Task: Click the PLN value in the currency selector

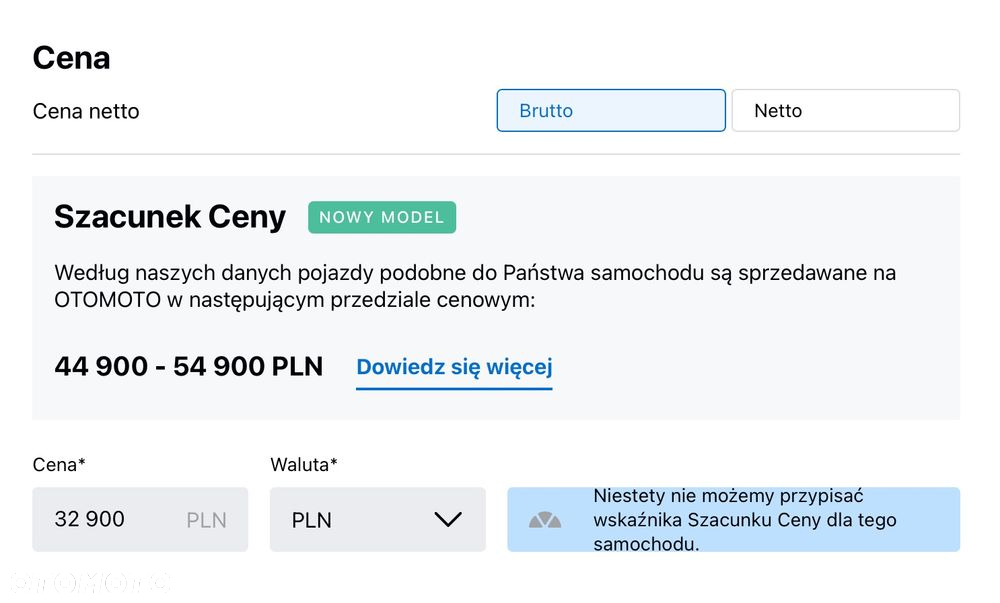Action: (x=311, y=520)
